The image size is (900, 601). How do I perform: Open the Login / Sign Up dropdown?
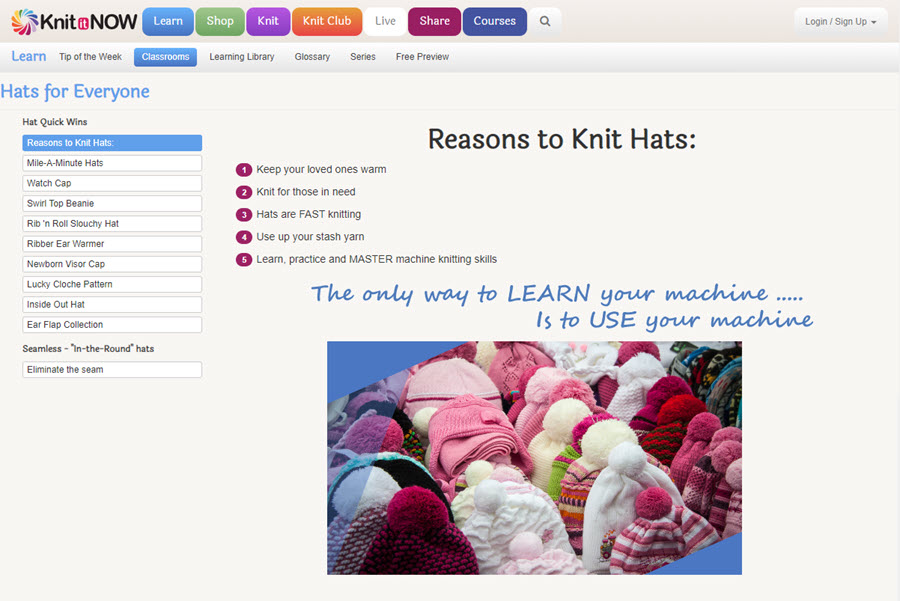point(840,21)
